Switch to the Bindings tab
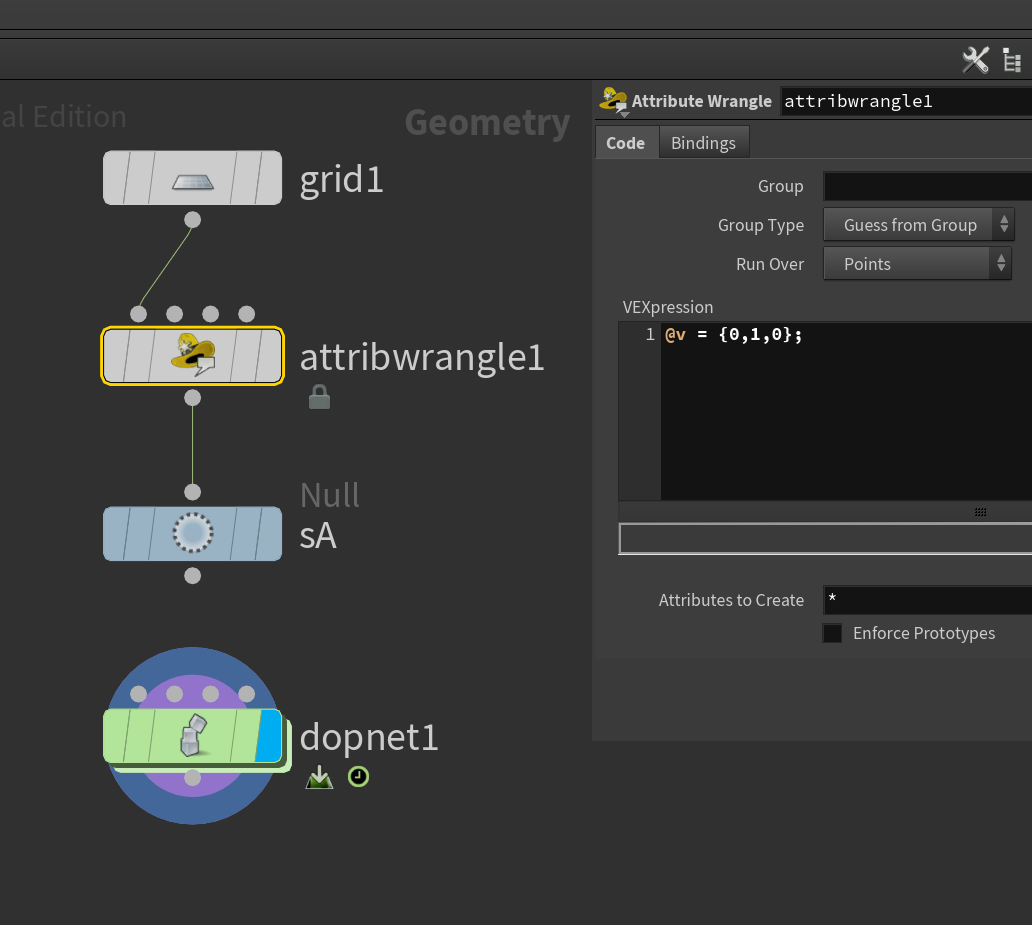Image resolution: width=1032 pixels, height=925 pixels. (704, 143)
